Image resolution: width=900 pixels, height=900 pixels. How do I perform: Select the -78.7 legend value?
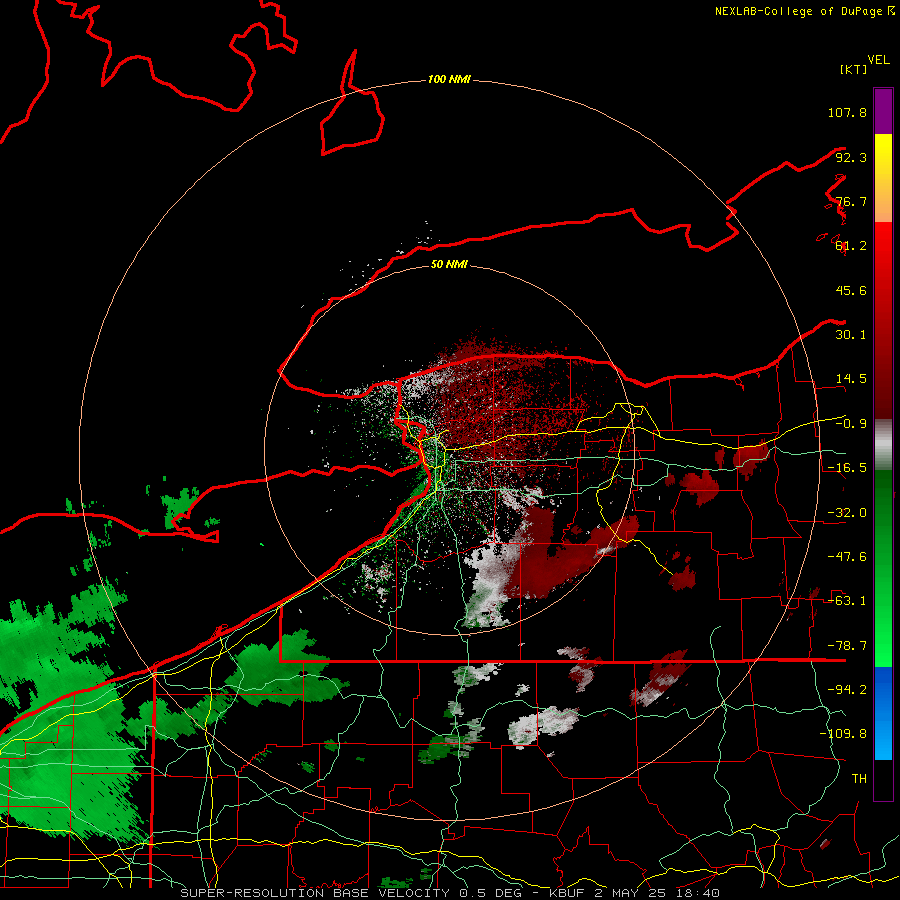tap(847, 646)
